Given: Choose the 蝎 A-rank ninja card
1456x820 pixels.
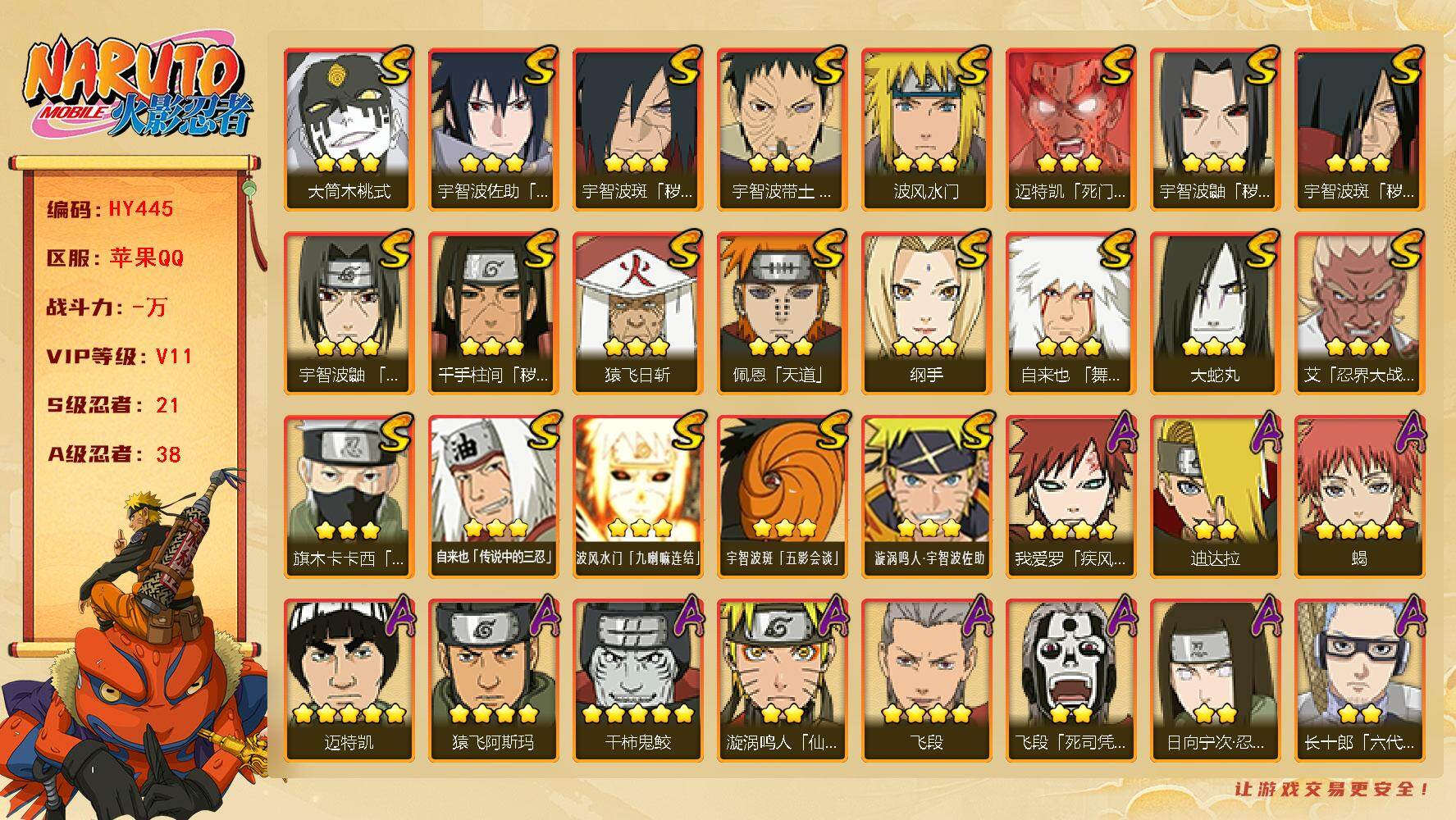Looking at the screenshot, I should 1359,497.
